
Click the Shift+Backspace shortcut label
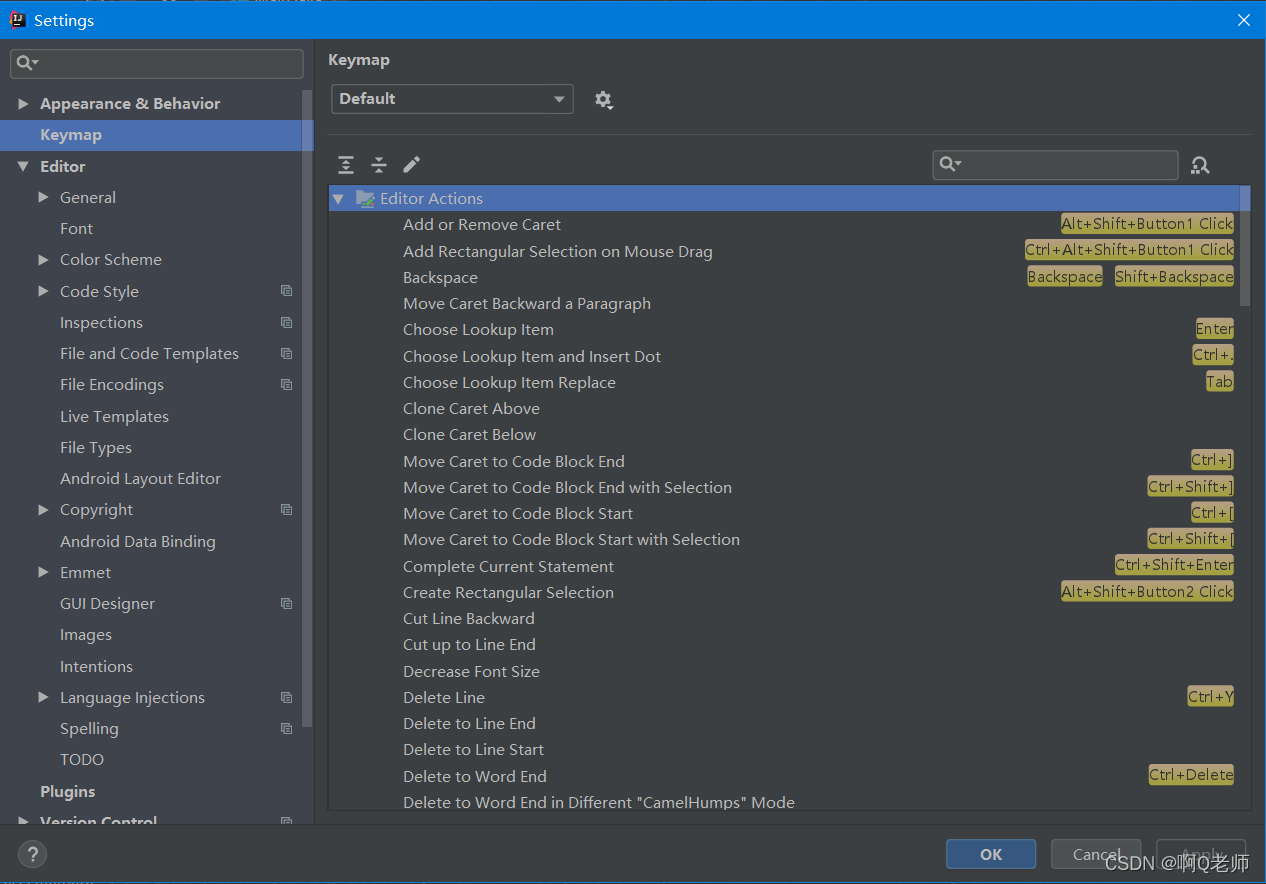click(x=1174, y=277)
